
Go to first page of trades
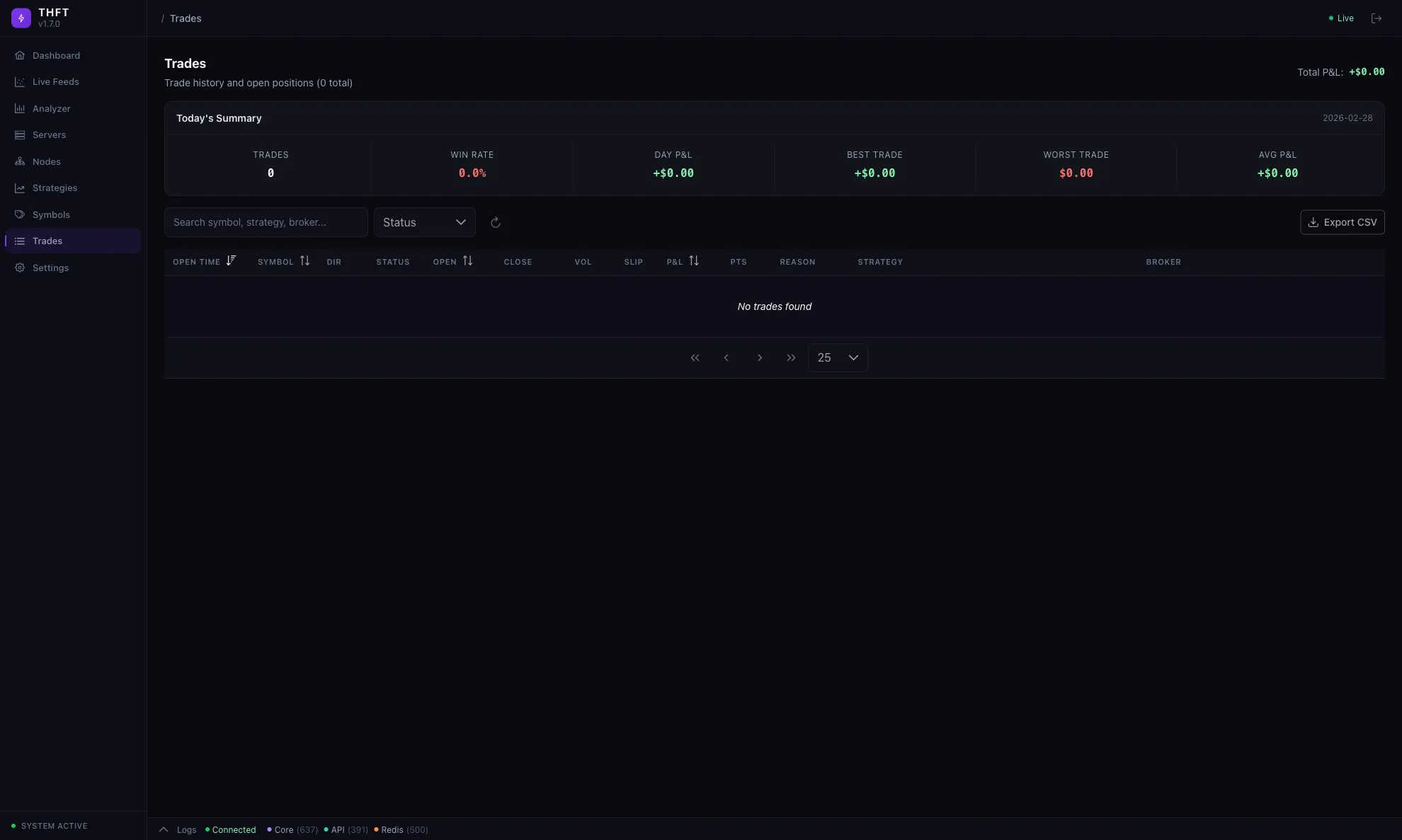695,358
